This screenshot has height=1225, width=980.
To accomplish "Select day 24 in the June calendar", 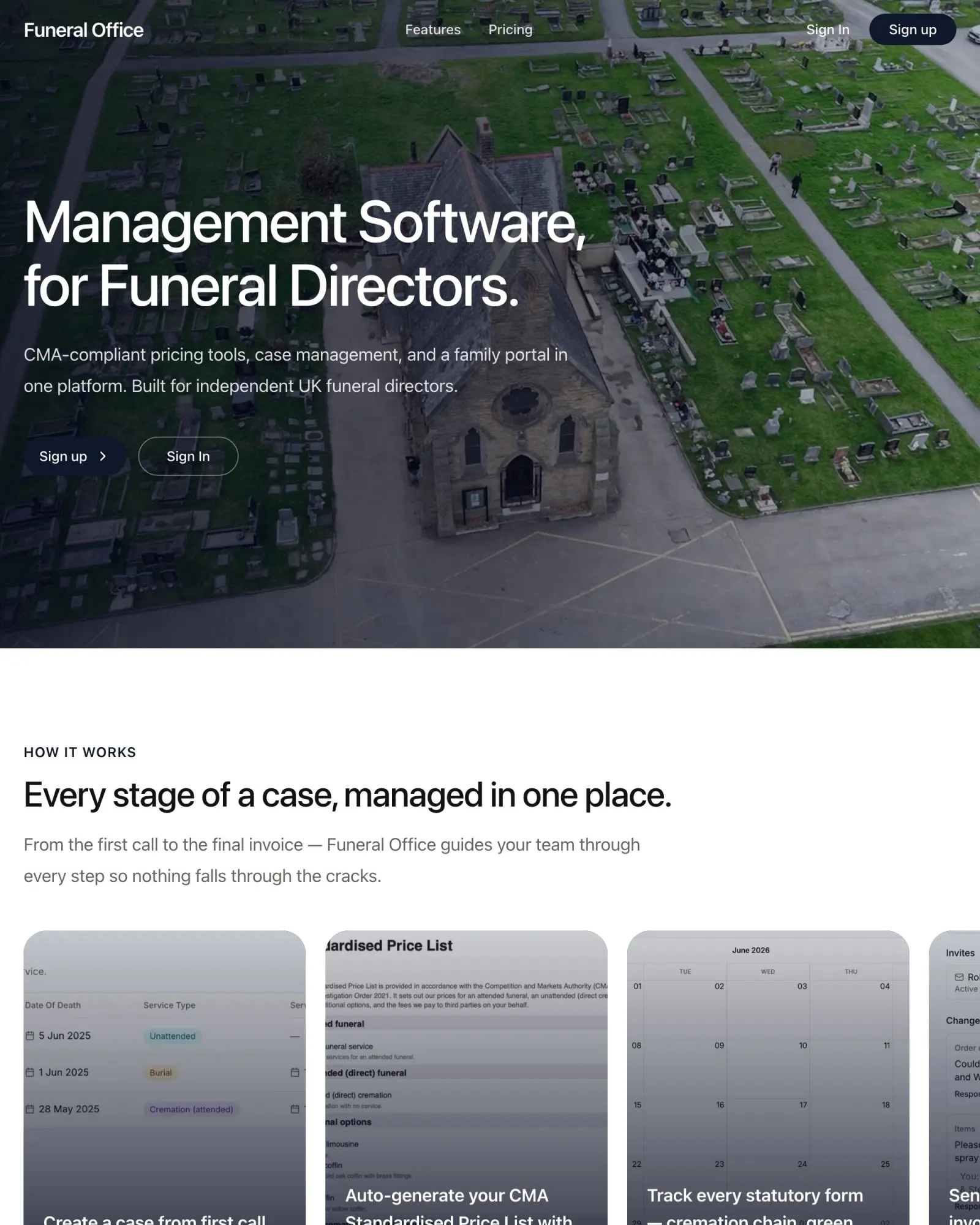I will click(x=802, y=1164).
